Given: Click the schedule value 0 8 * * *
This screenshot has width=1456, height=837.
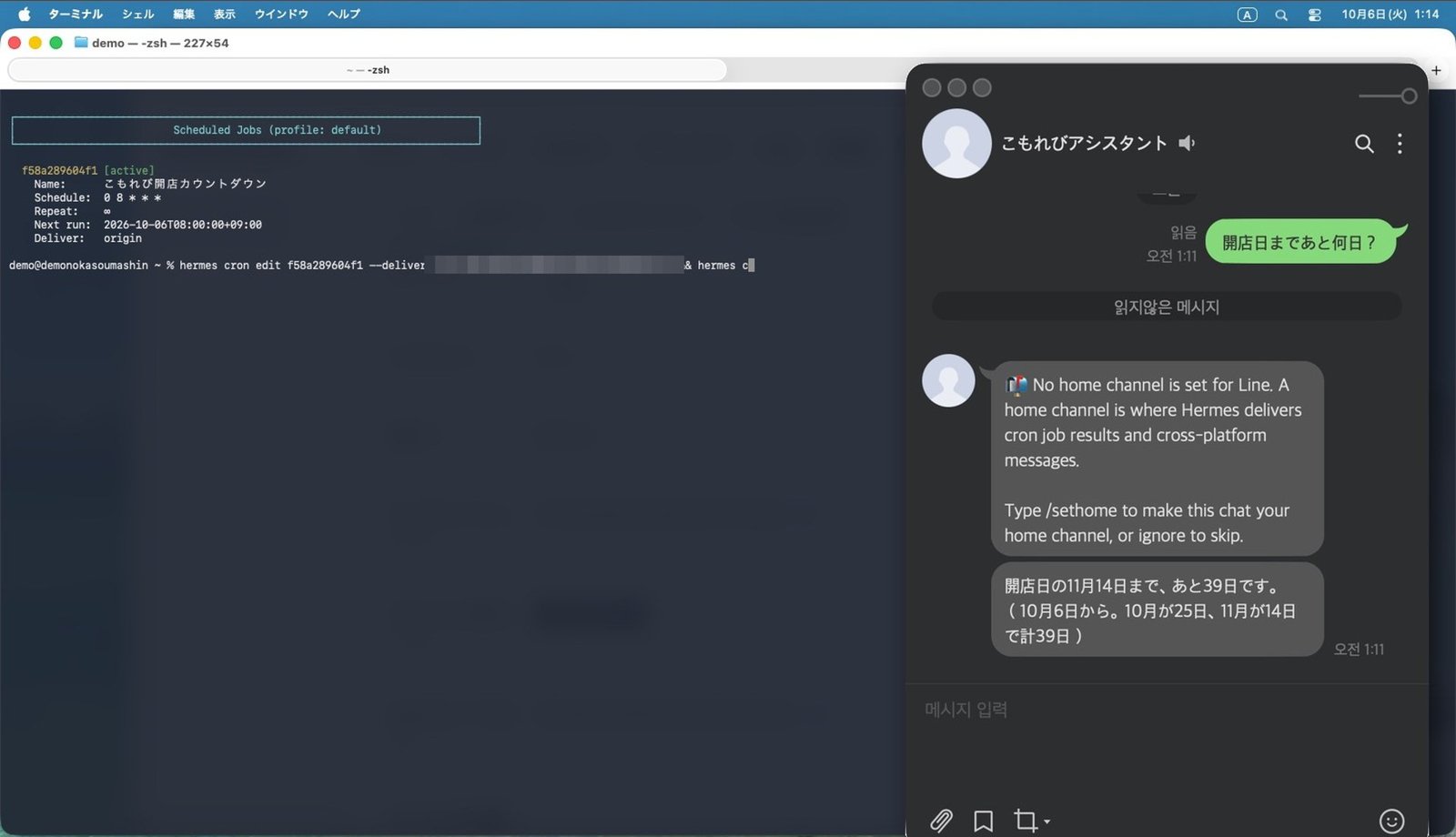Looking at the screenshot, I should point(132,197).
